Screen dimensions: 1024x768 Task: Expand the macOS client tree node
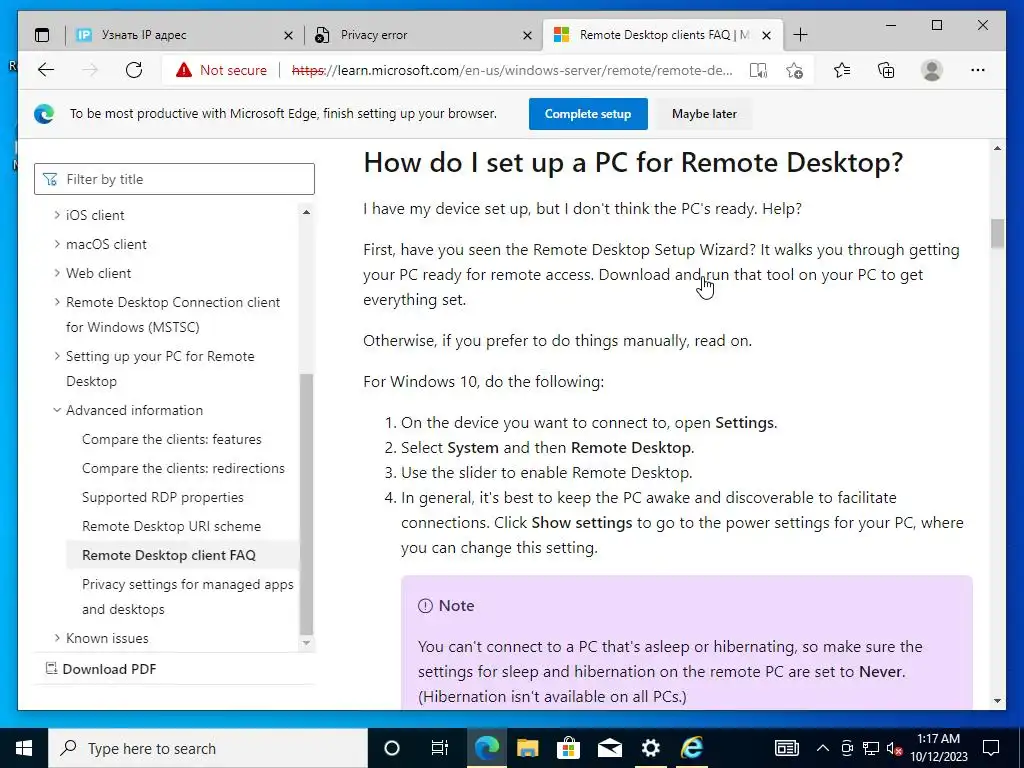pyautogui.click(x=57, y=244)
